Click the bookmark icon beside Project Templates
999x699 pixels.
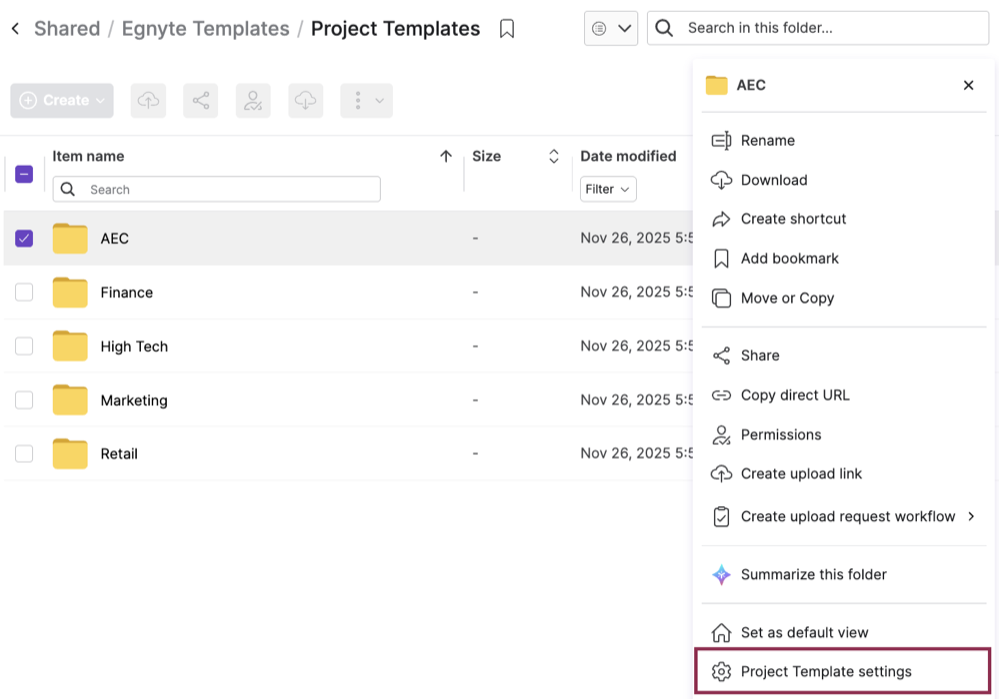coord(507,28)
